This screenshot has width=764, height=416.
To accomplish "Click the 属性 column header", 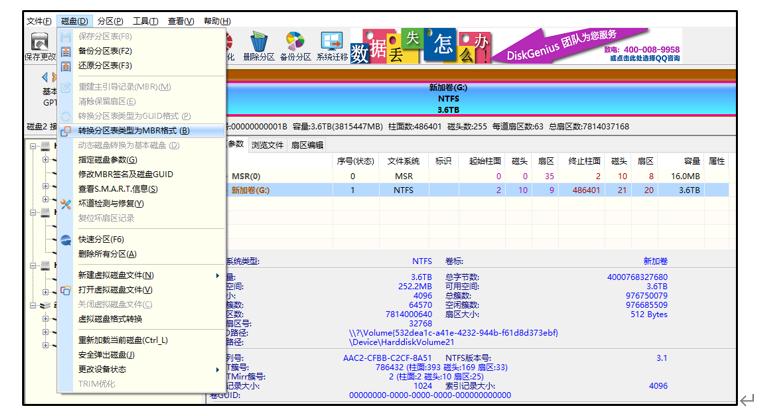I will click(x=717, y=161).
